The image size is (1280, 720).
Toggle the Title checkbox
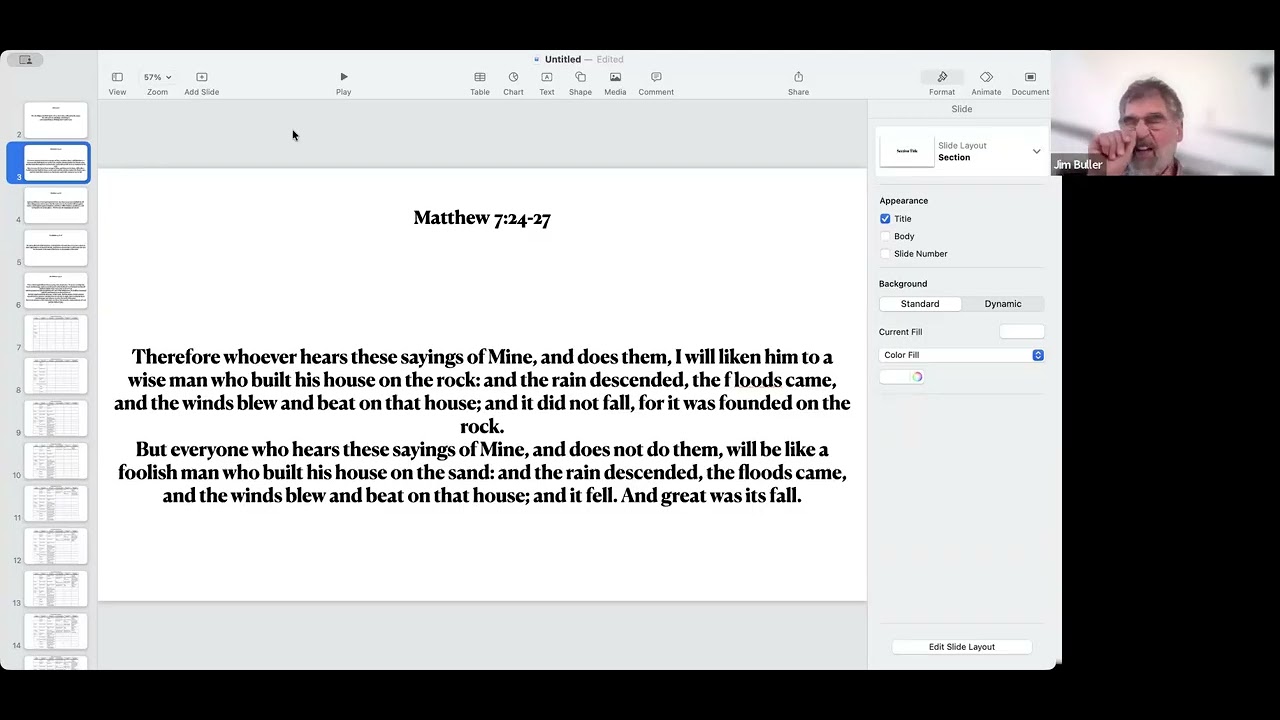click(885, 219)
